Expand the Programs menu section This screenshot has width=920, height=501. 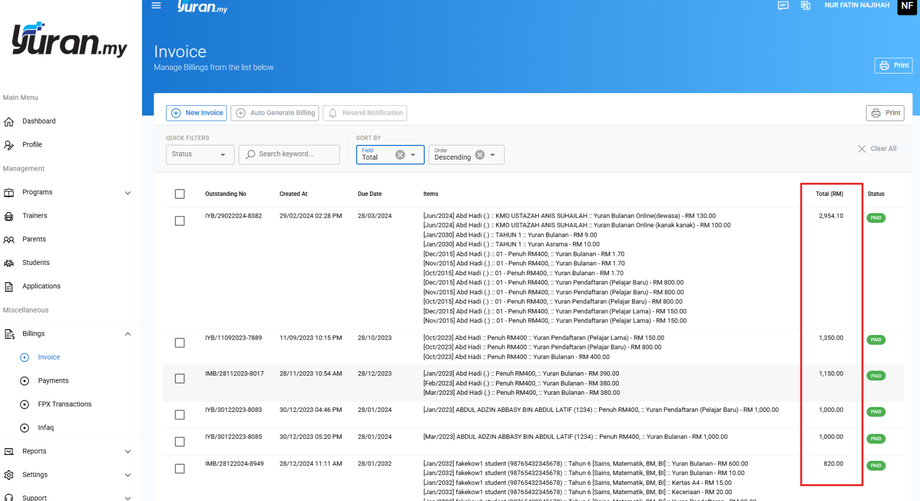pos(127,193)
